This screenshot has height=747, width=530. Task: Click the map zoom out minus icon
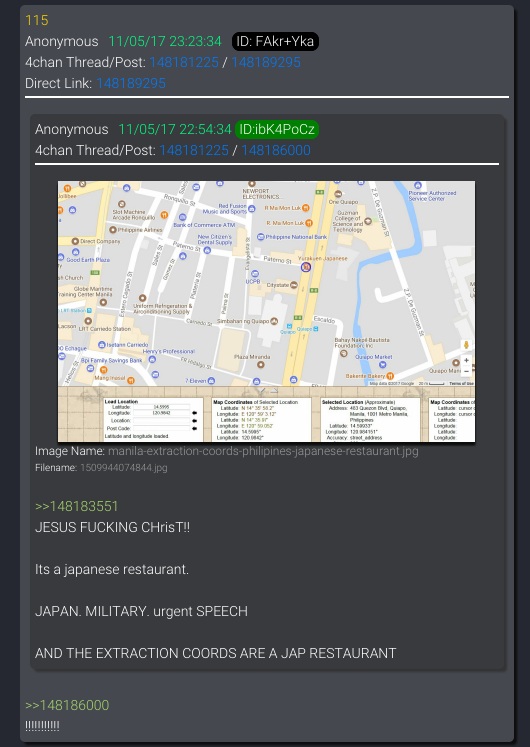pos(466,371)
